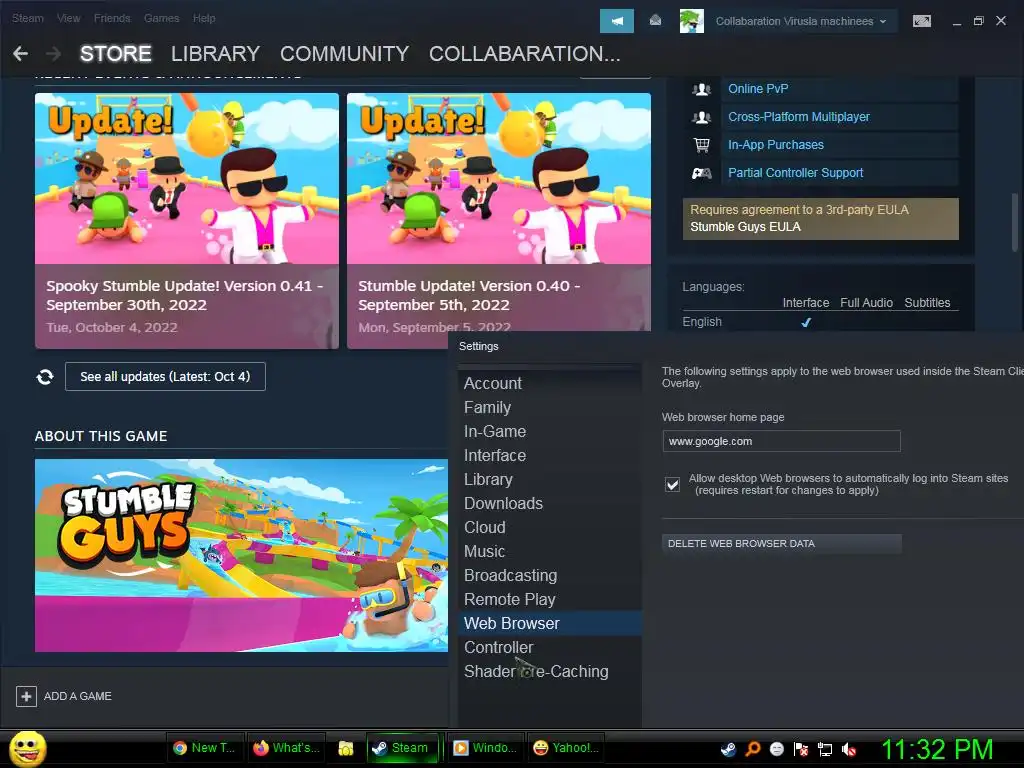Open the Collabaration Virusia machinees account dropdown
Screen dimensions: 1024x768
[x=801, y=21]
